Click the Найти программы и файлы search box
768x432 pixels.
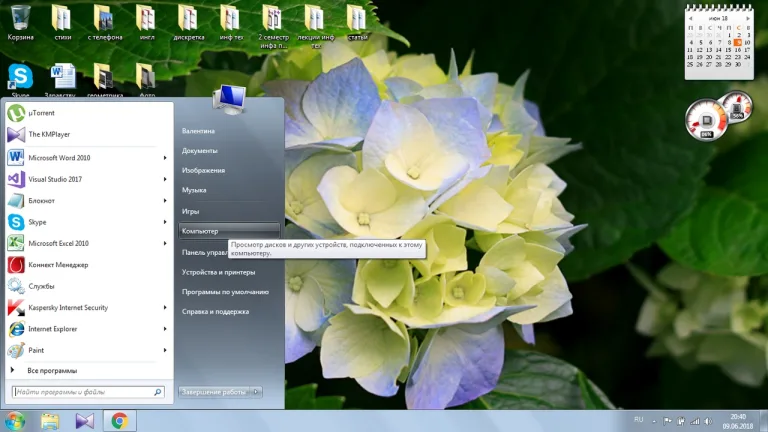click(x=83, y=392)
